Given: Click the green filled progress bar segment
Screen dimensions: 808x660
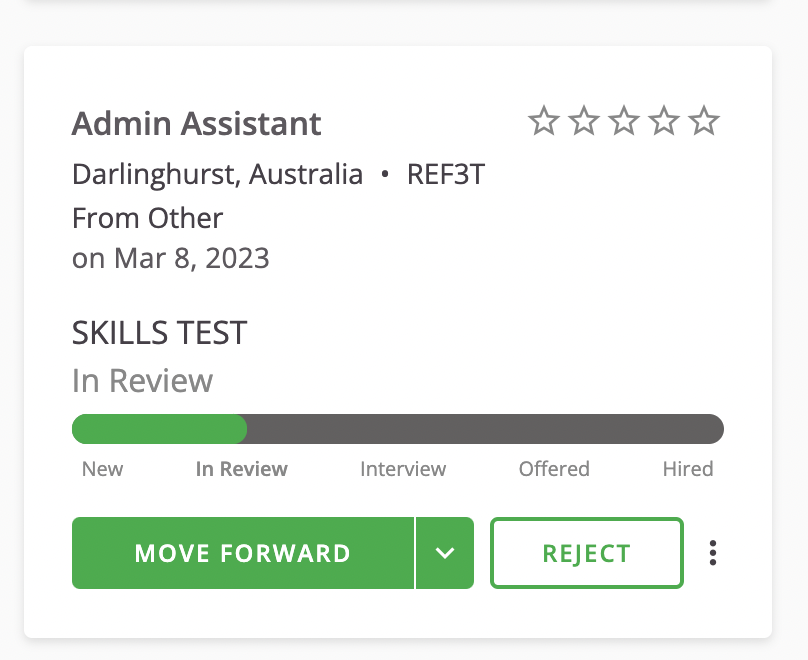Looking at the screenshot, I should click(160, 429).
